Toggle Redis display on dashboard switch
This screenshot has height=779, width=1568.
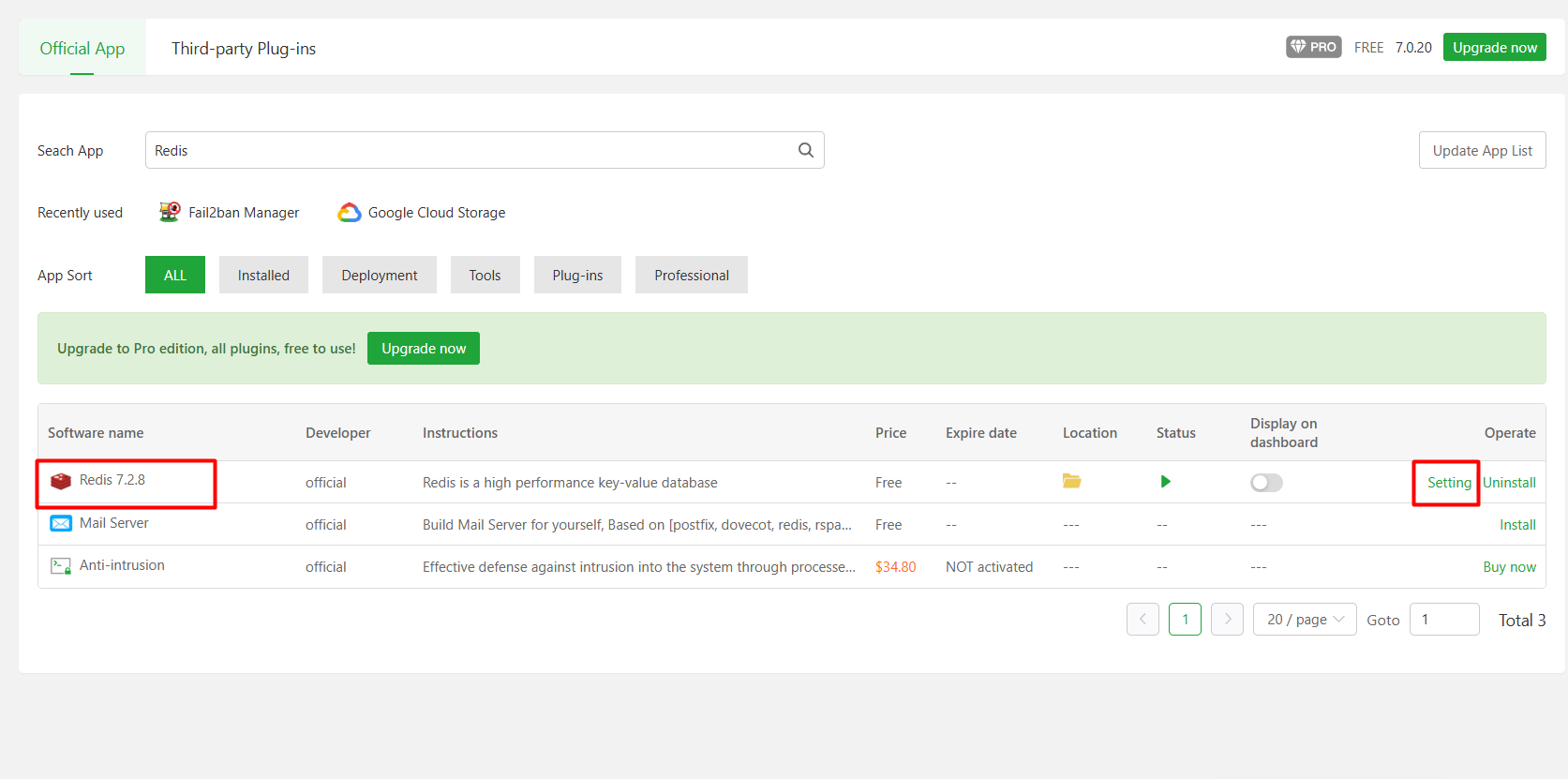point(1266,482)
